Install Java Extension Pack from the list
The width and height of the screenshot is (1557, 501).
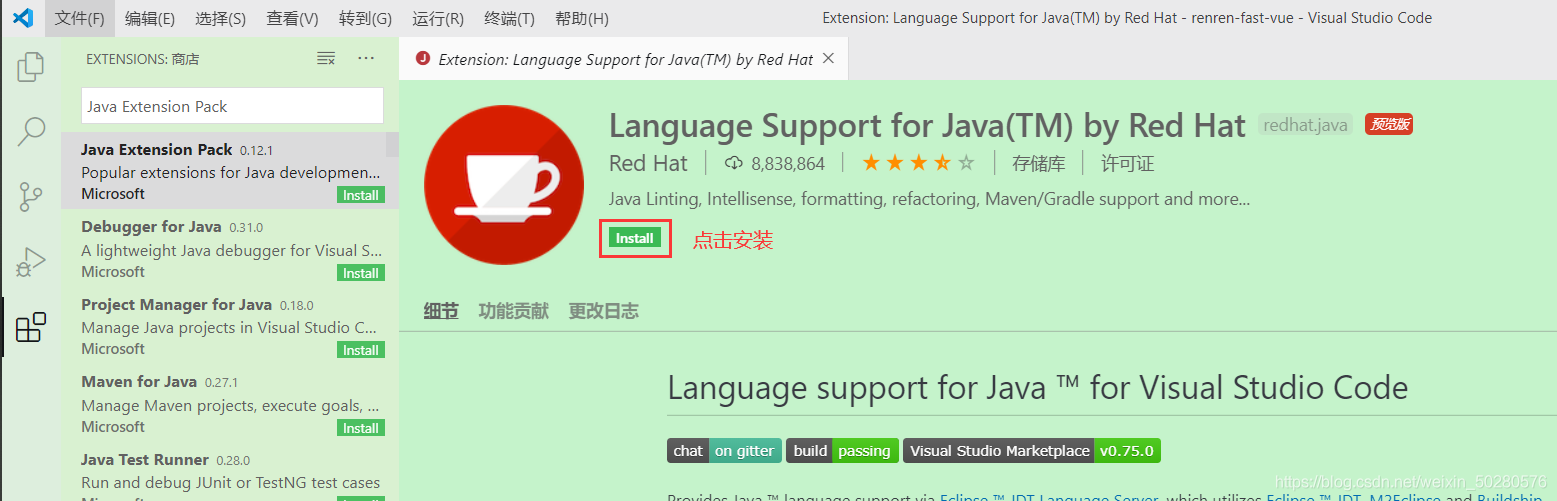(361, 195)
